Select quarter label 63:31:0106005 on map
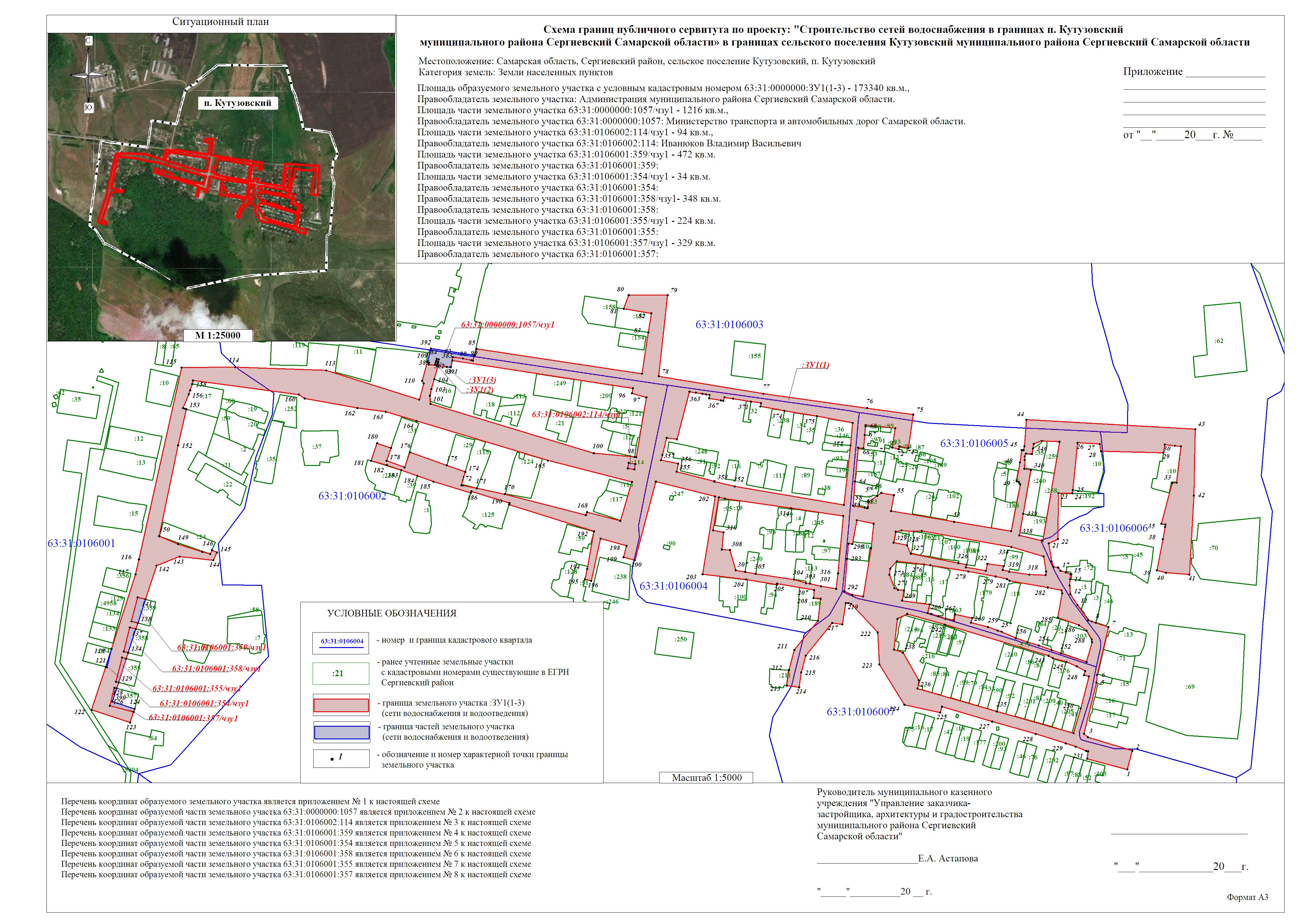Image resolution: width=1307 pixels, height=924 pixels. click(x=974, y=444)
